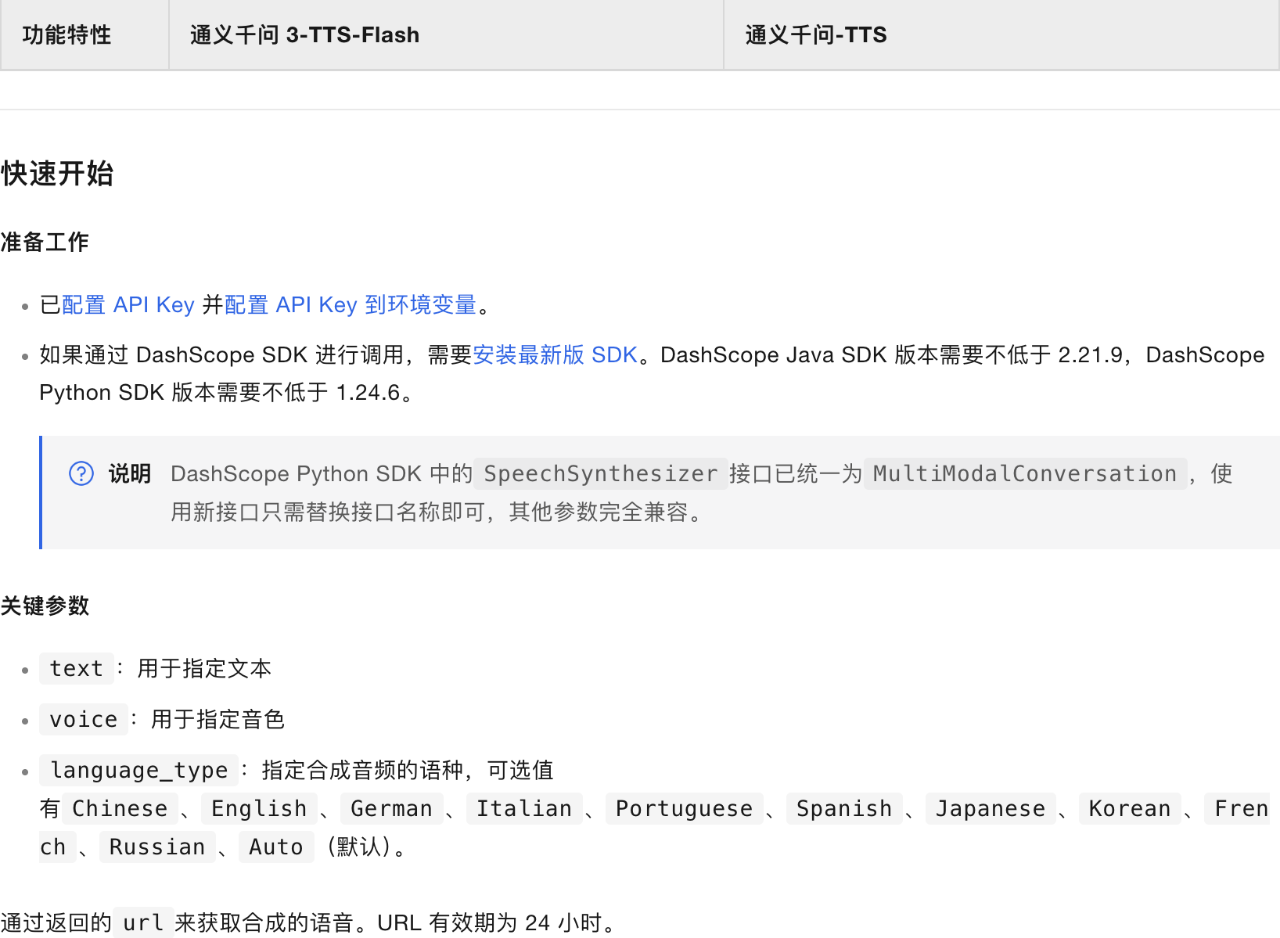Select the language_type parameter code snippet

pyautogui.click(x=137, y=770)
